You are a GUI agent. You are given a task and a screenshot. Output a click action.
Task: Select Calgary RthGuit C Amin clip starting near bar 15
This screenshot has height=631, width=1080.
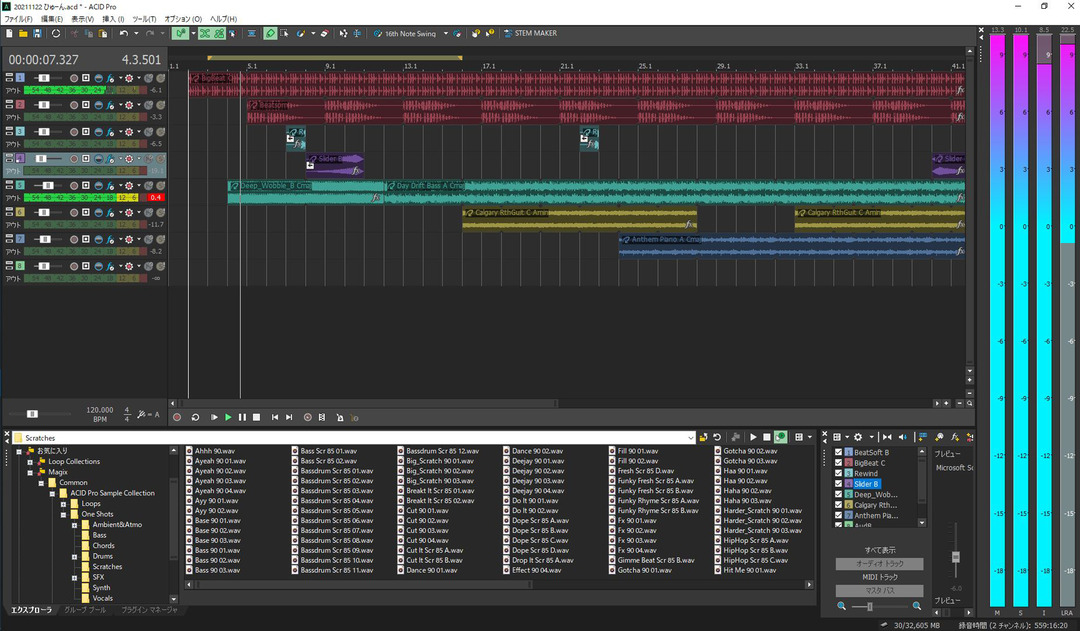click(x=579, y=219)
